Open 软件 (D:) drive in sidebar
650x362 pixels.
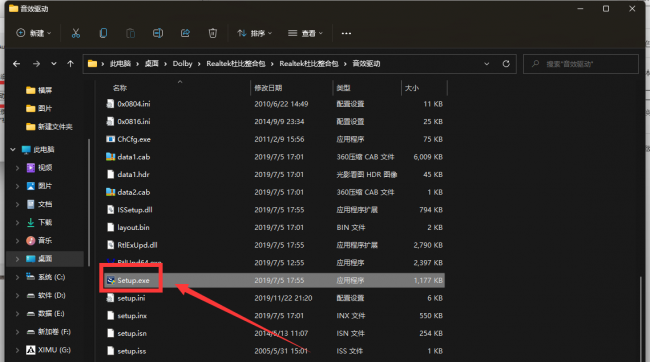(51, 295)
